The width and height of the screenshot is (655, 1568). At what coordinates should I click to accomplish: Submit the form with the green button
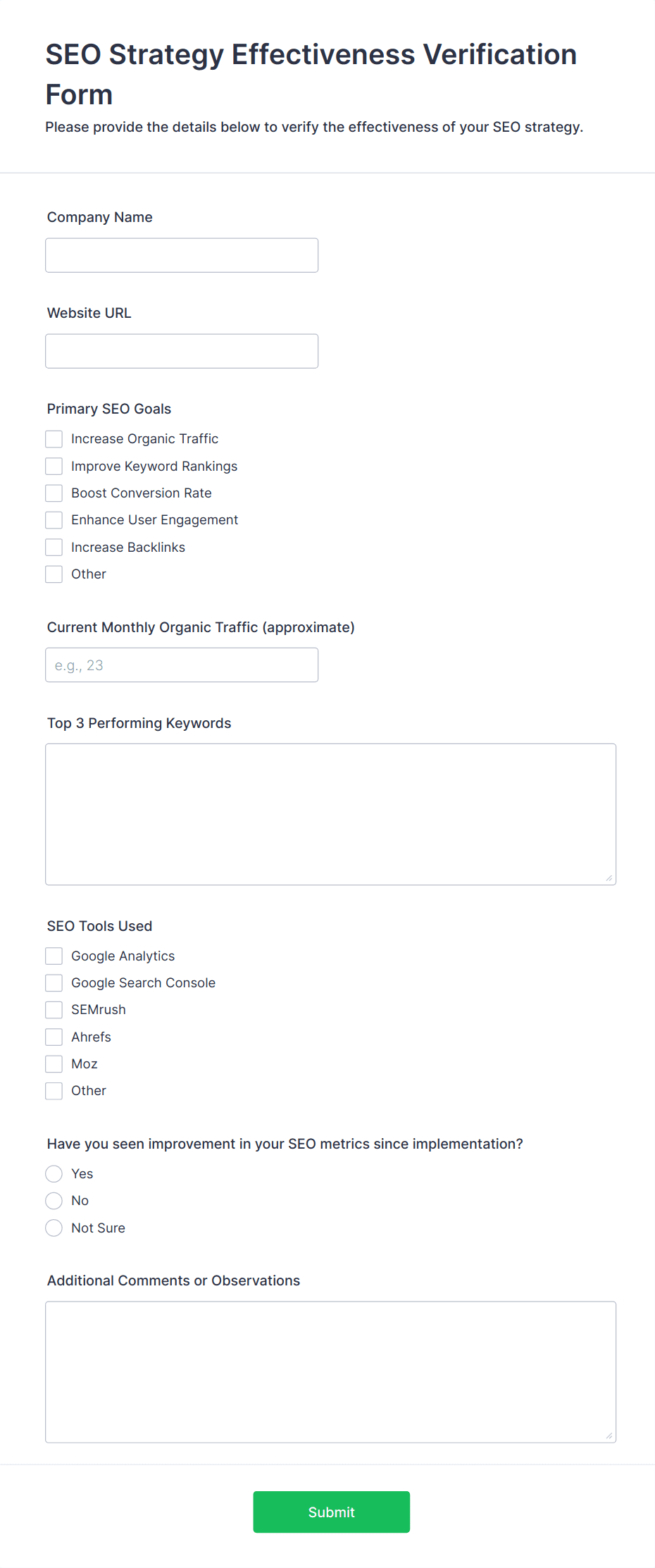(x=332, y=1512)
